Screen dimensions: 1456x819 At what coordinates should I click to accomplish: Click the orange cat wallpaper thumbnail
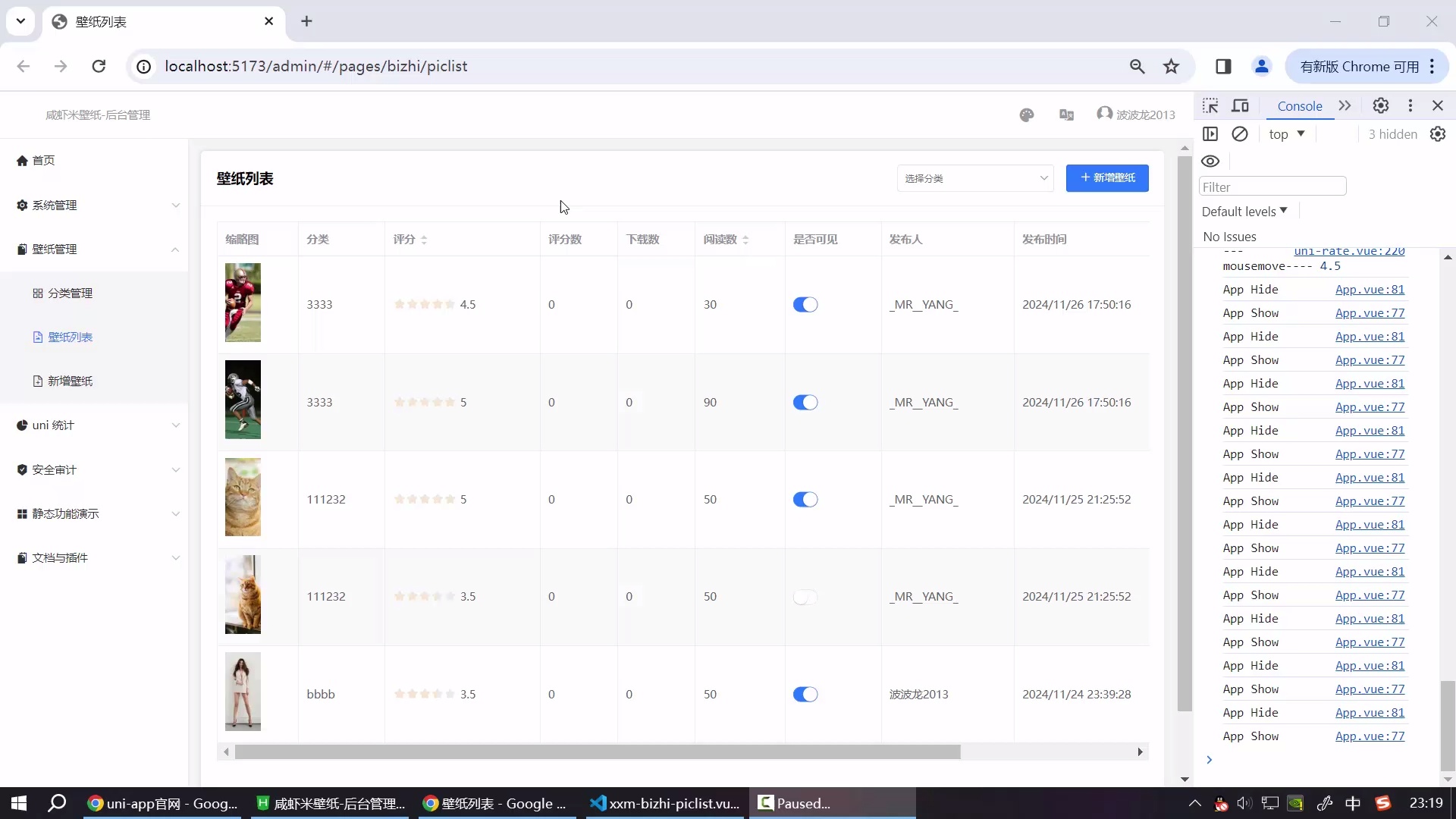coord(243,595)
